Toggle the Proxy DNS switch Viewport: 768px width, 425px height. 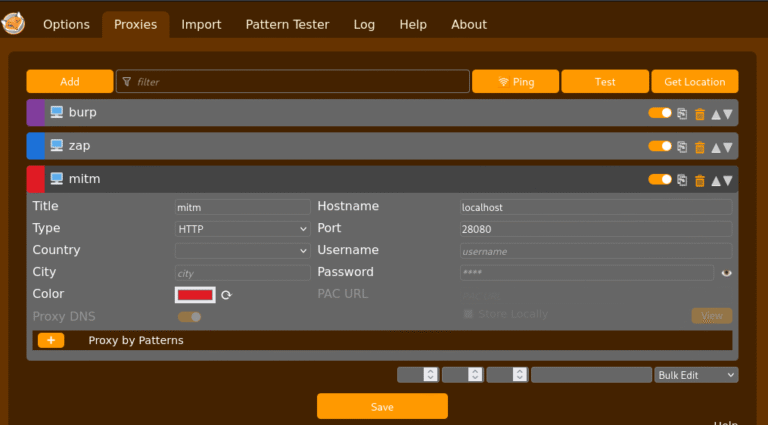[190, 317]
